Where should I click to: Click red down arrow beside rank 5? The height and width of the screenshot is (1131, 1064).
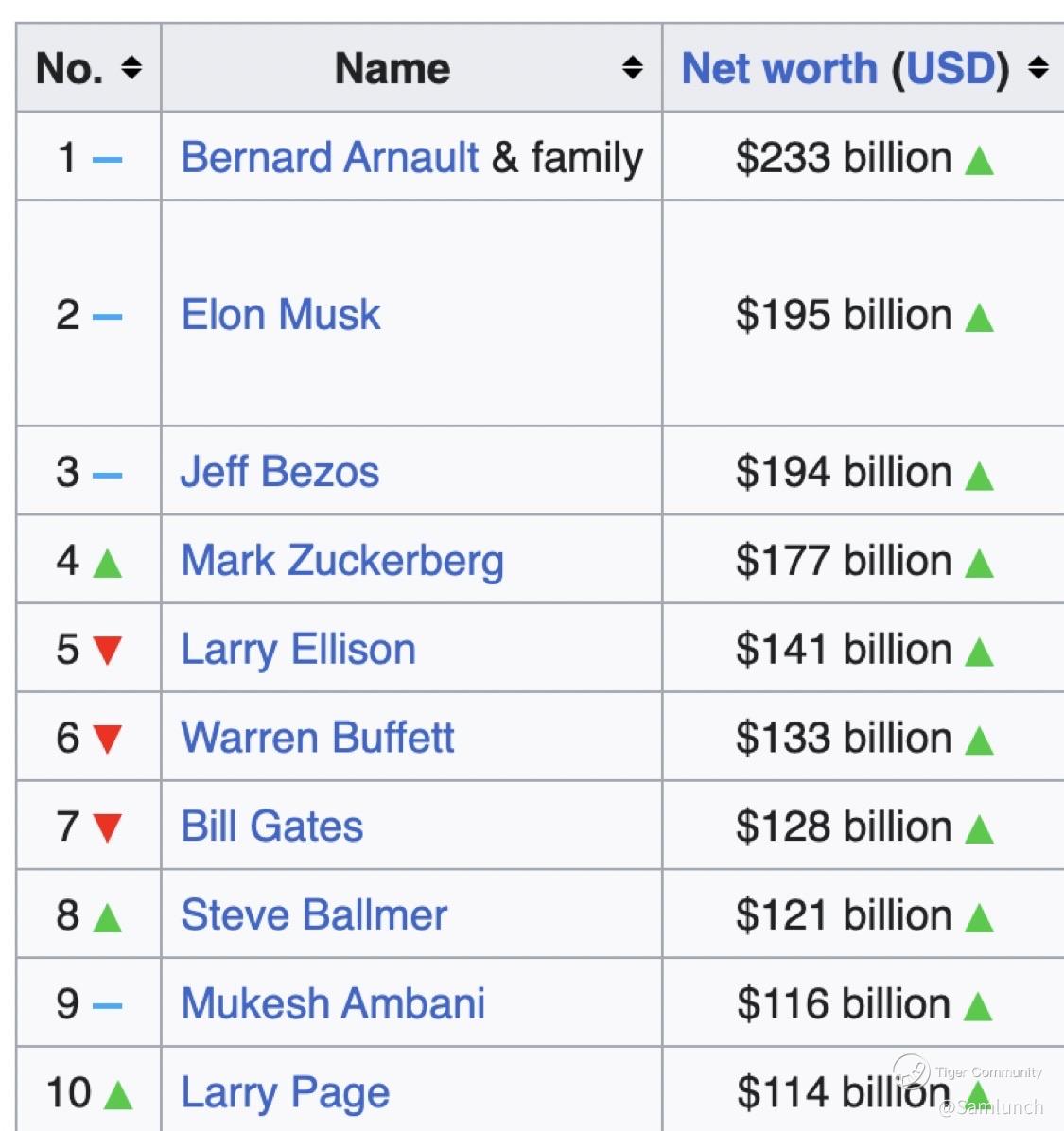click(x=108, y=651)
